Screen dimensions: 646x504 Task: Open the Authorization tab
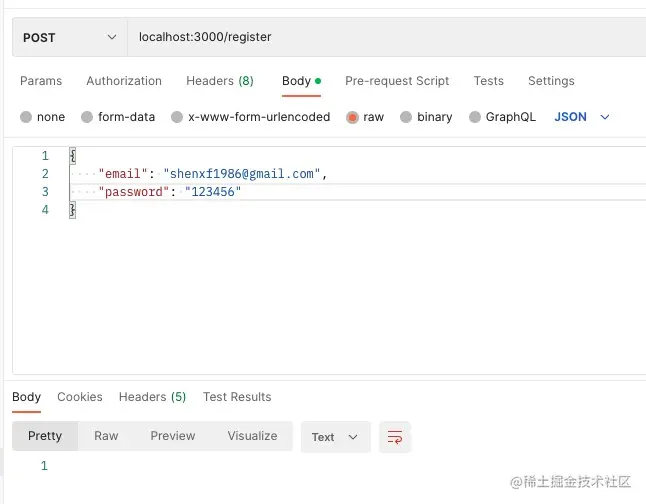tap(124, 81)
